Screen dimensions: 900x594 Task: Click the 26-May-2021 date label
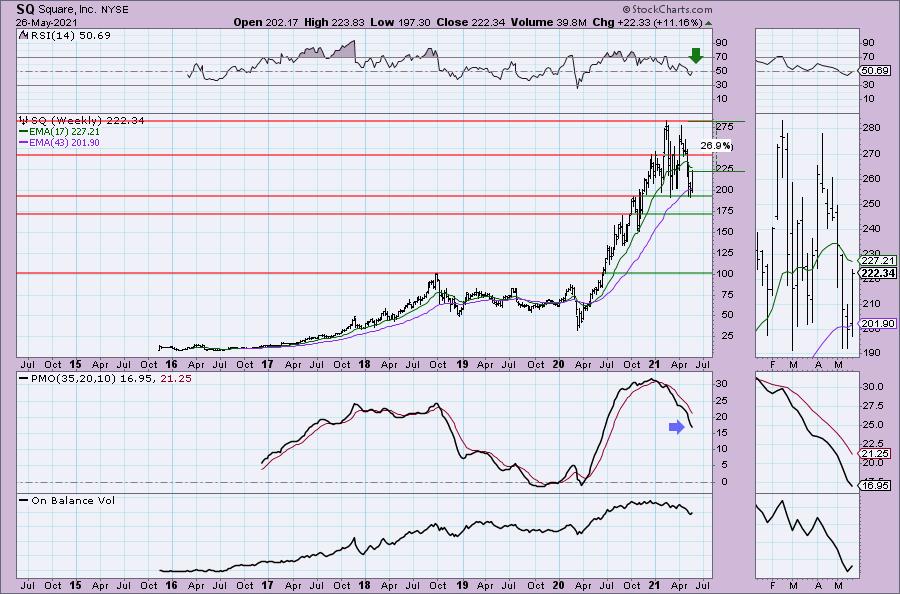(x=45, y=22)
